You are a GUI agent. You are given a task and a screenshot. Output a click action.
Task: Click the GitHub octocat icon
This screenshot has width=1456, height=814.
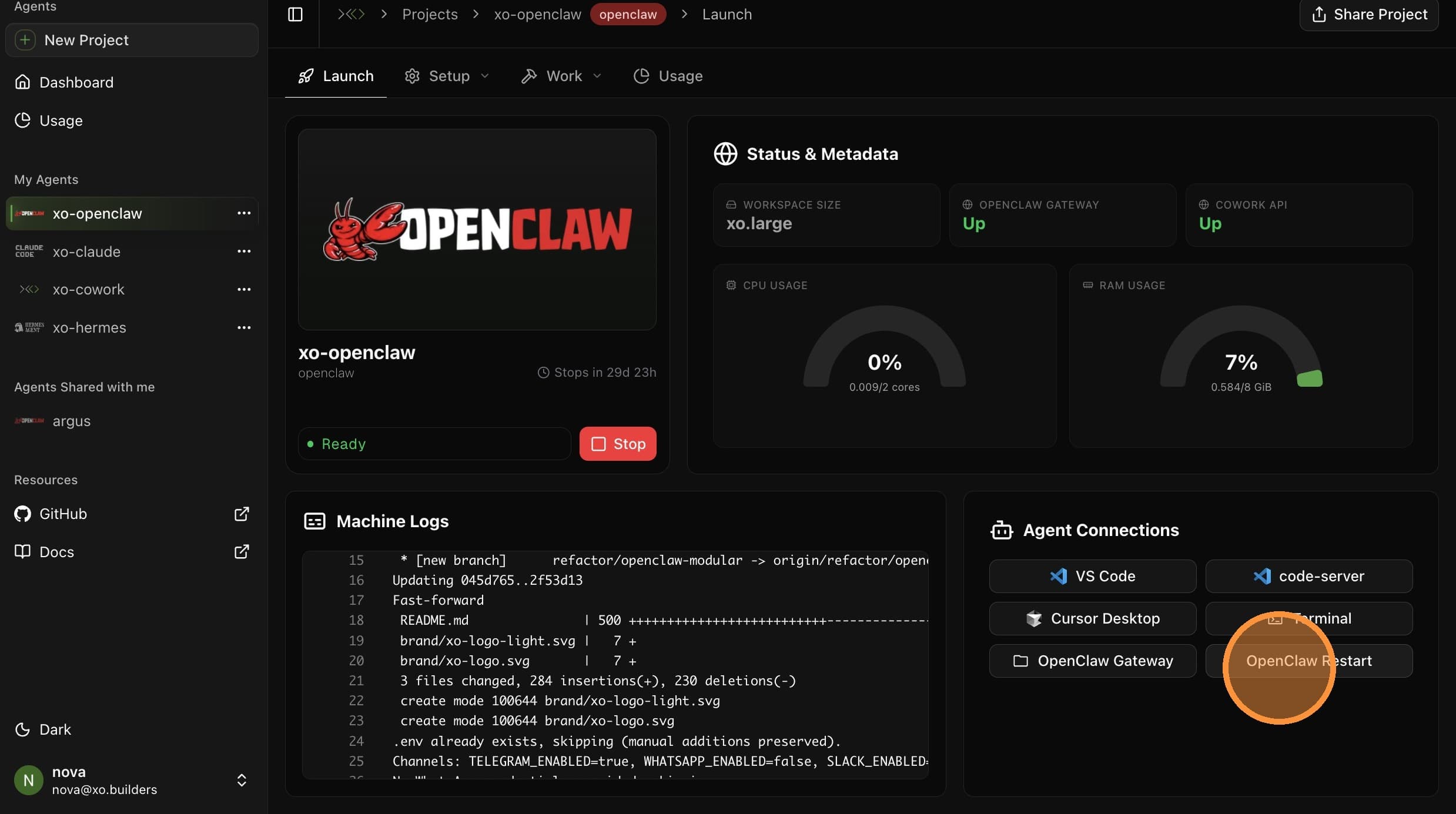(x=22, y=514)
